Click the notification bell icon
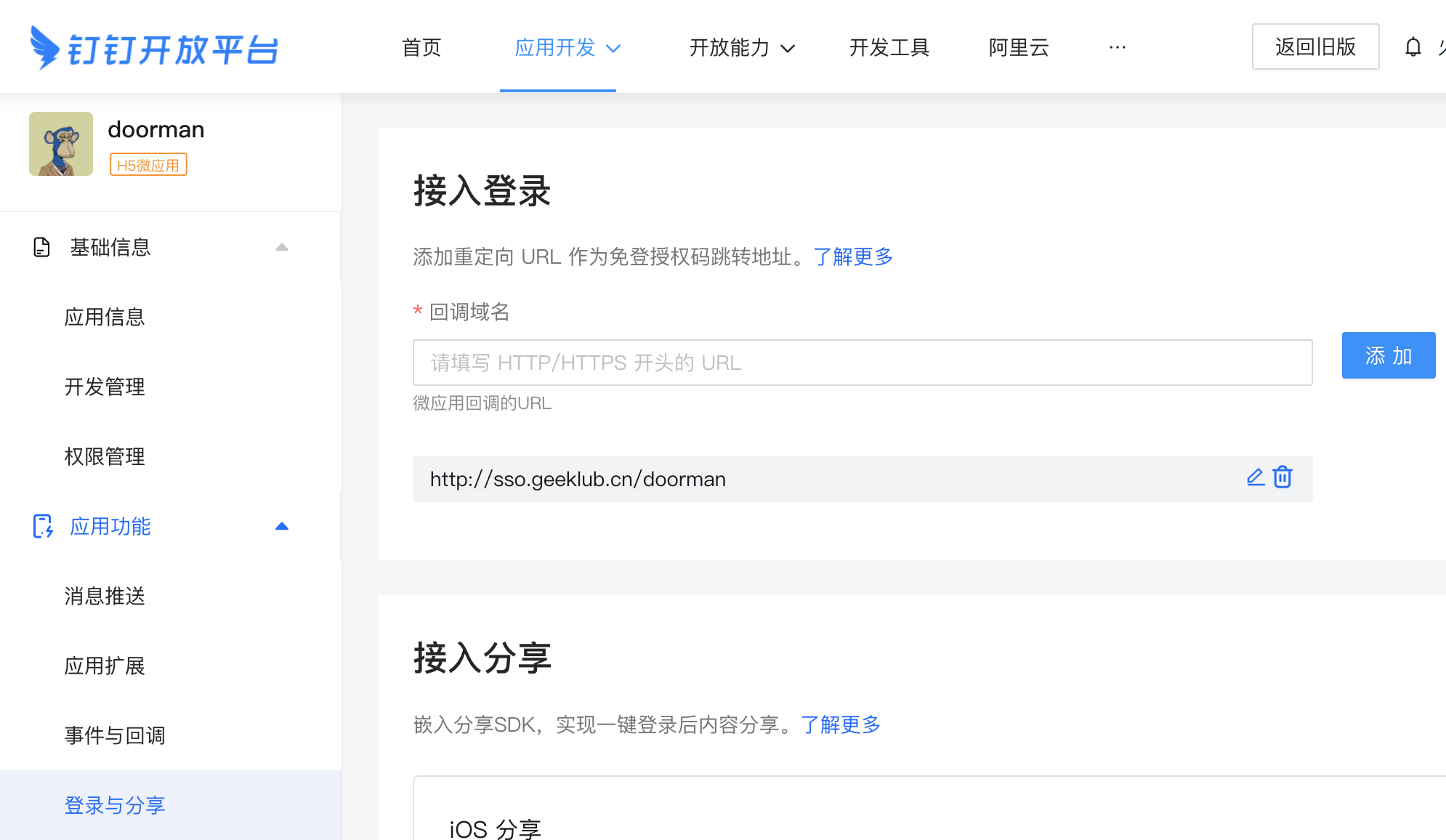 [x=1413, y=47]
